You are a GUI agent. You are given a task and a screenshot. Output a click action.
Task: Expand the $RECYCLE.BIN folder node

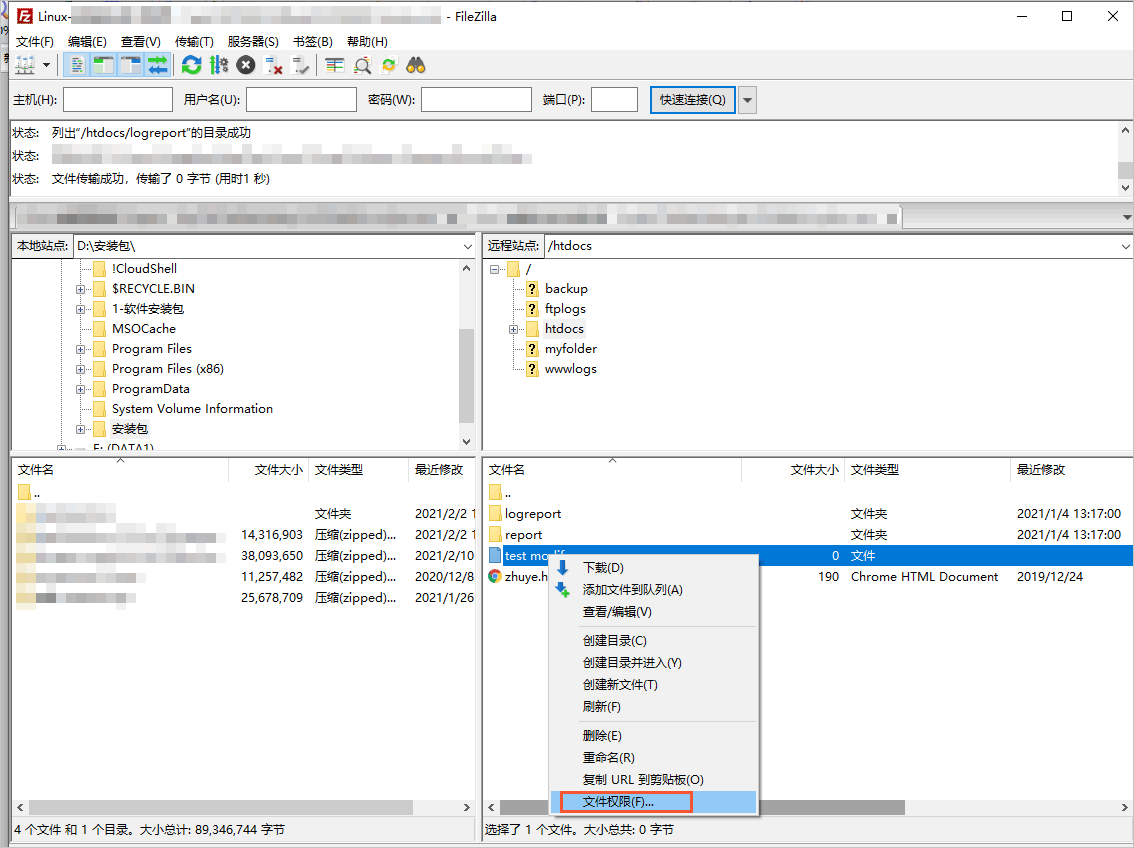[x=80, y=289]
